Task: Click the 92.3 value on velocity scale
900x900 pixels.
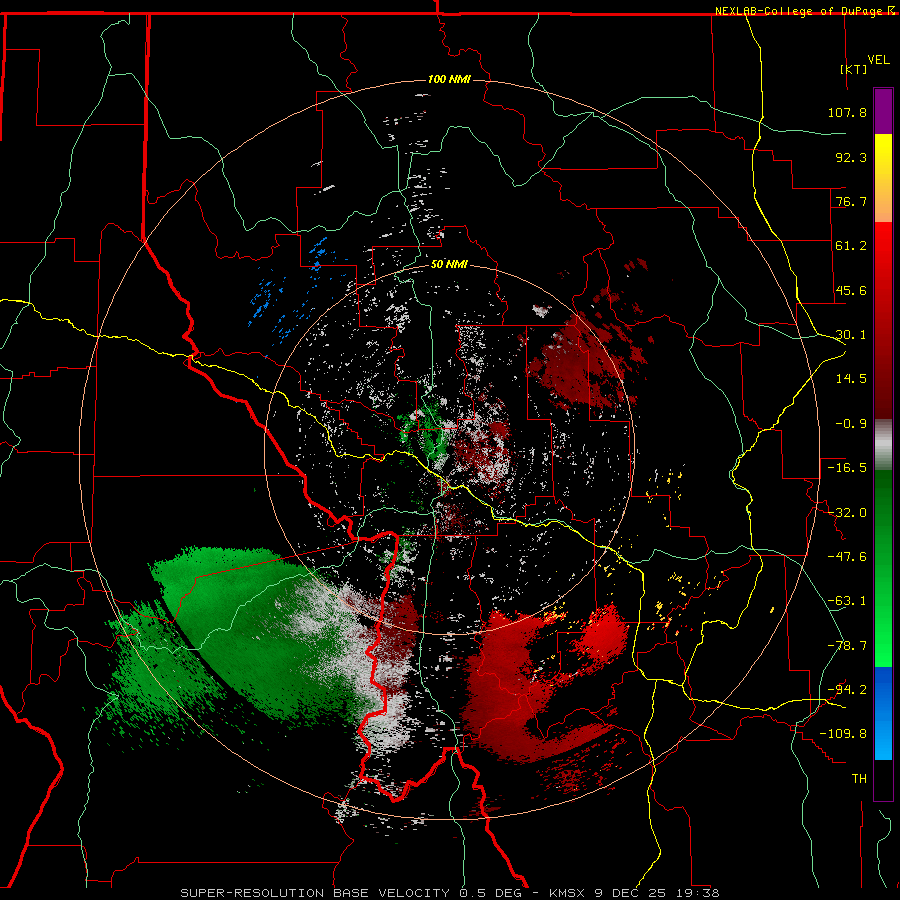Action: point(851,157)
